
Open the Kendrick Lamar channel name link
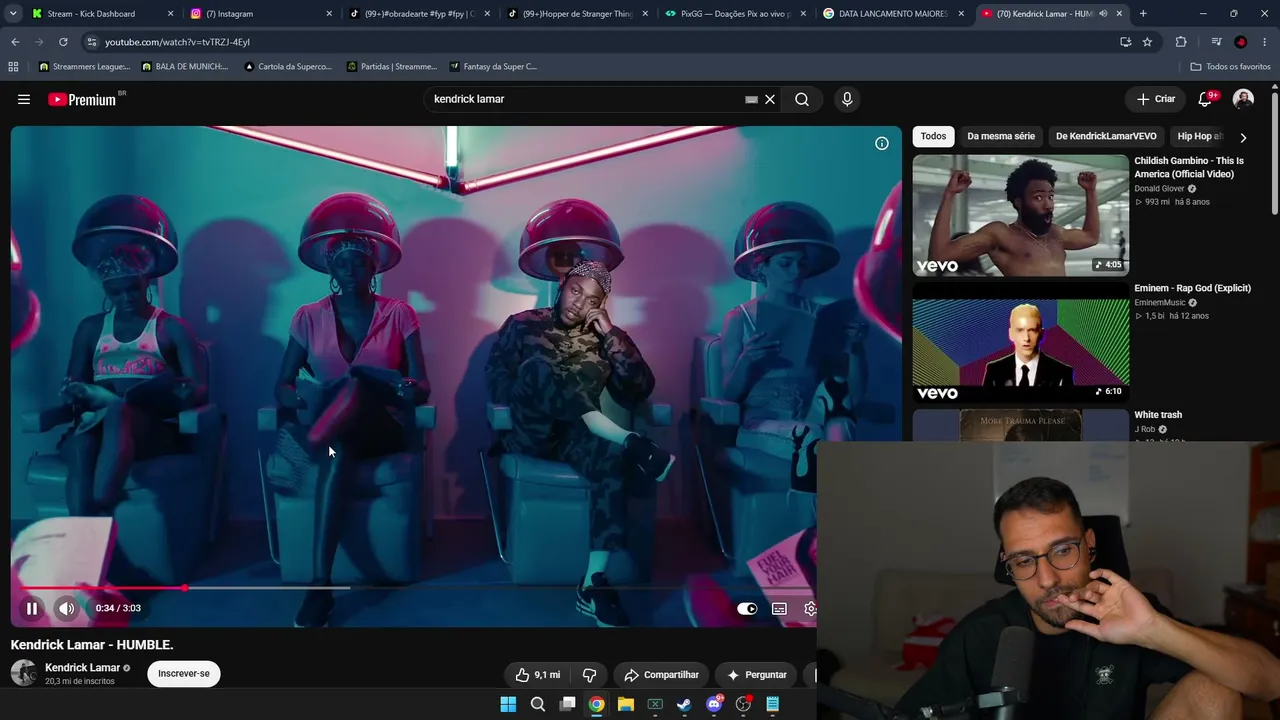pyautogui.click(x=82, y=667)
